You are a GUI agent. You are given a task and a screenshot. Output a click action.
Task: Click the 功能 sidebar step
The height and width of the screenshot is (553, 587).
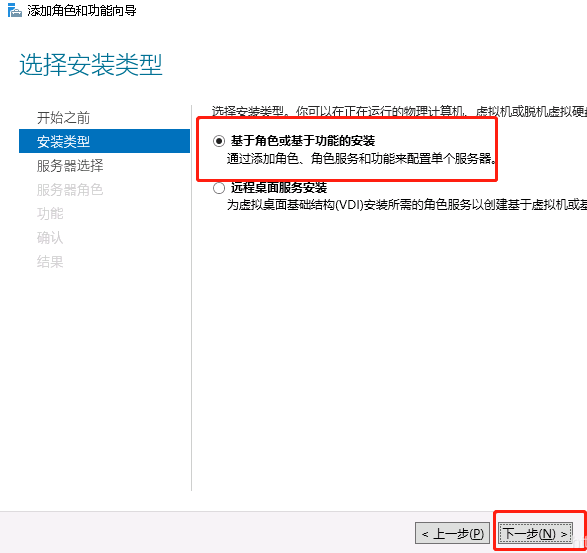click(50, 213)
